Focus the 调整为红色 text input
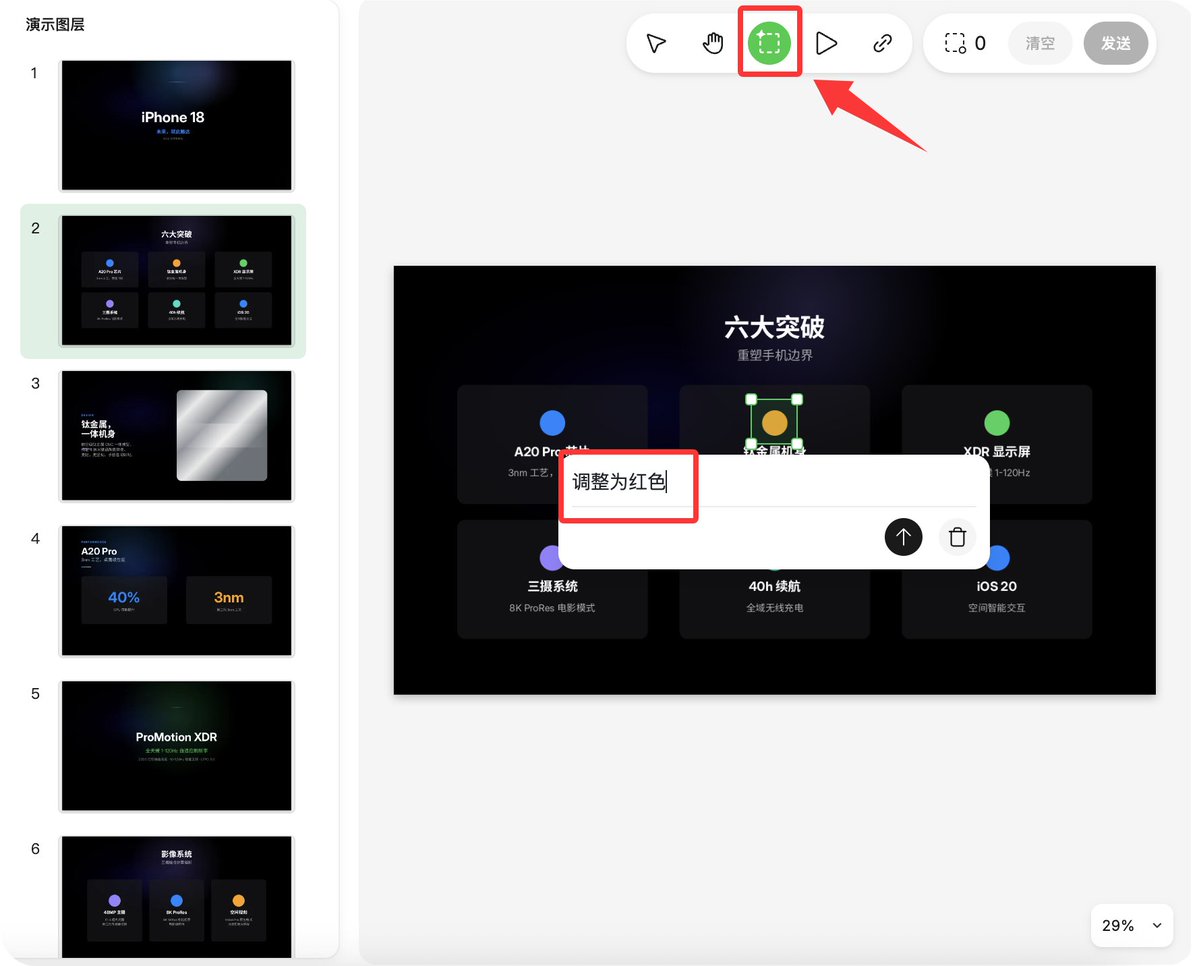Screen dimensions: 1199x966 pyautogui.click(x=774, y=482)
